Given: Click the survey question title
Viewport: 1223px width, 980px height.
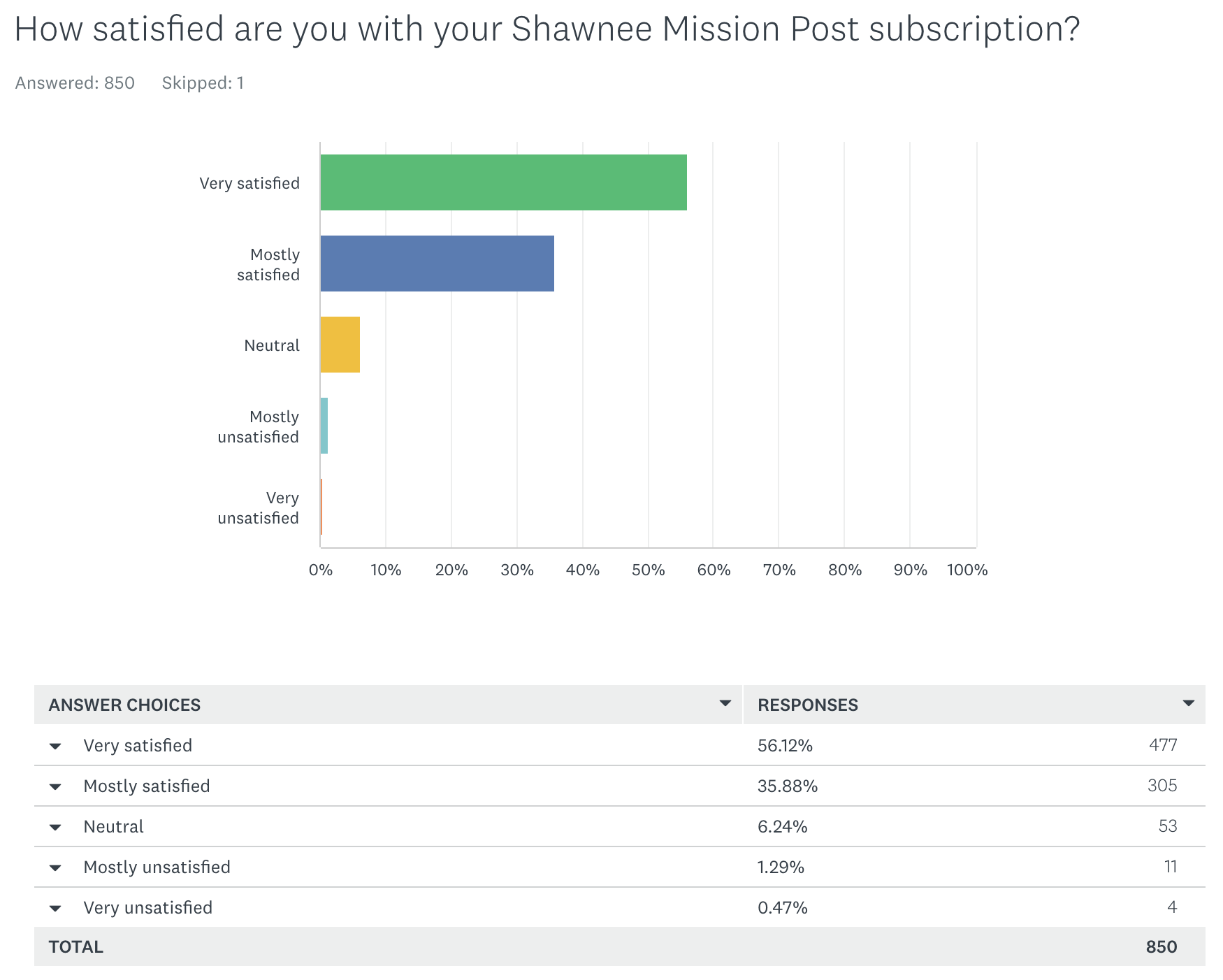Looking at the screenshot, I should pos(547,29).
